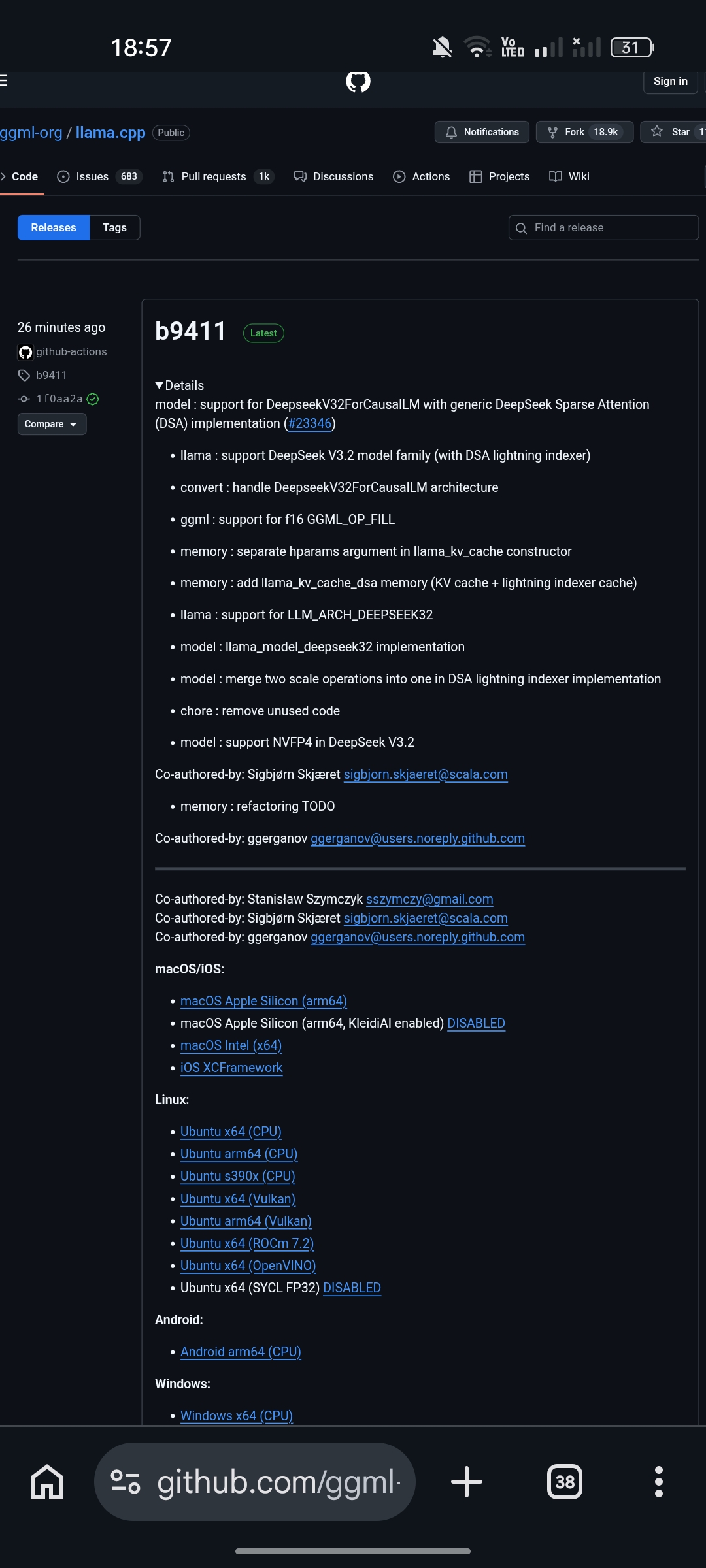Switch to the Tags view
The width and height of the screenshot is (706, 1568).
click(114, 227)
